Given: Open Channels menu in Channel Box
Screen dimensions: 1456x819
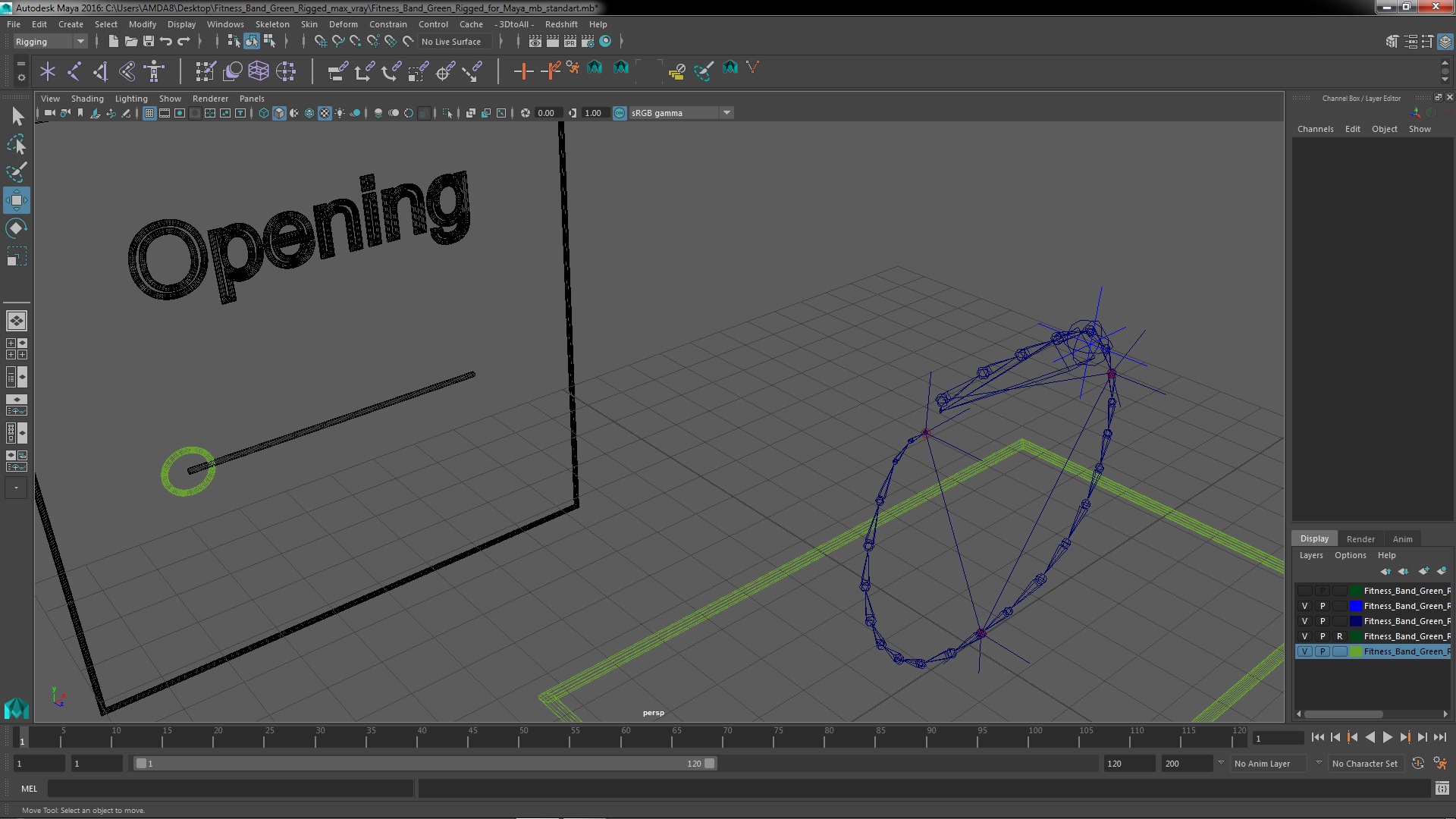Looking at the screenshot, I should pos(1315,129).
